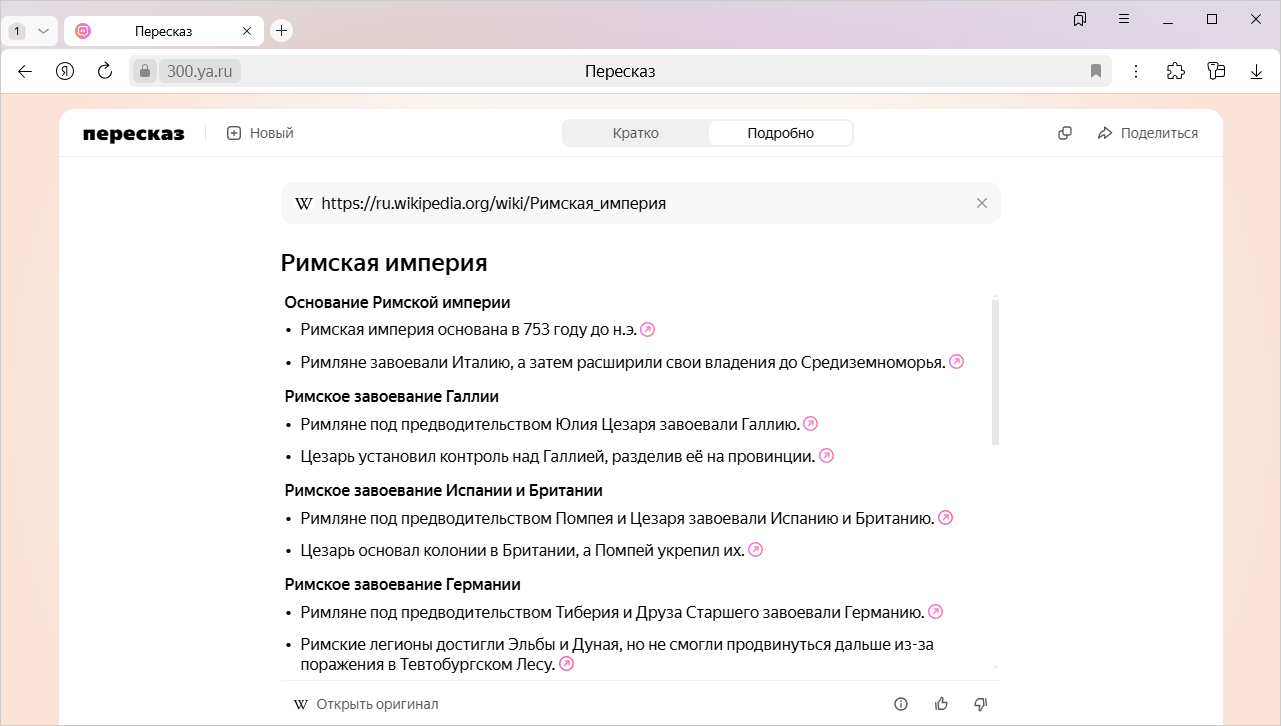Click the summary list vertical scrollbar
The width and height of the screenshot is (1281, 726).
pyautogui.click(x=995, y=372)
